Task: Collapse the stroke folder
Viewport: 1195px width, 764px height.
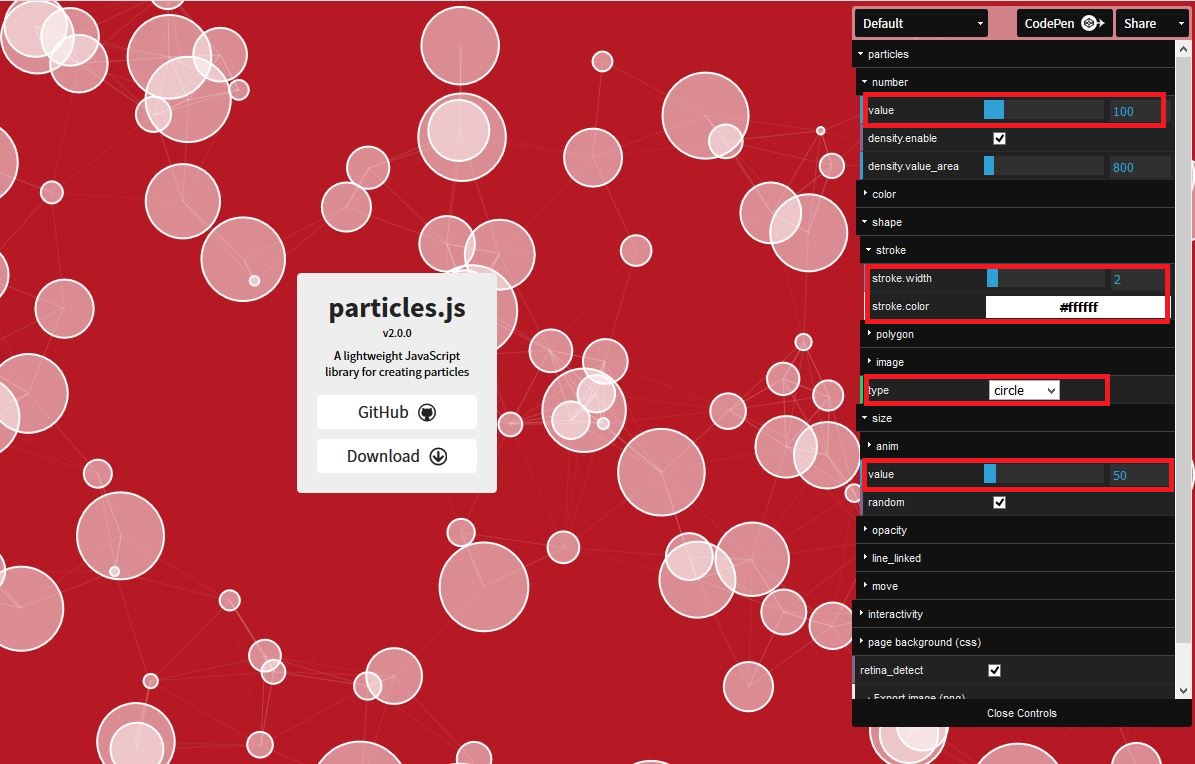Action: [x=1019, y=250]
